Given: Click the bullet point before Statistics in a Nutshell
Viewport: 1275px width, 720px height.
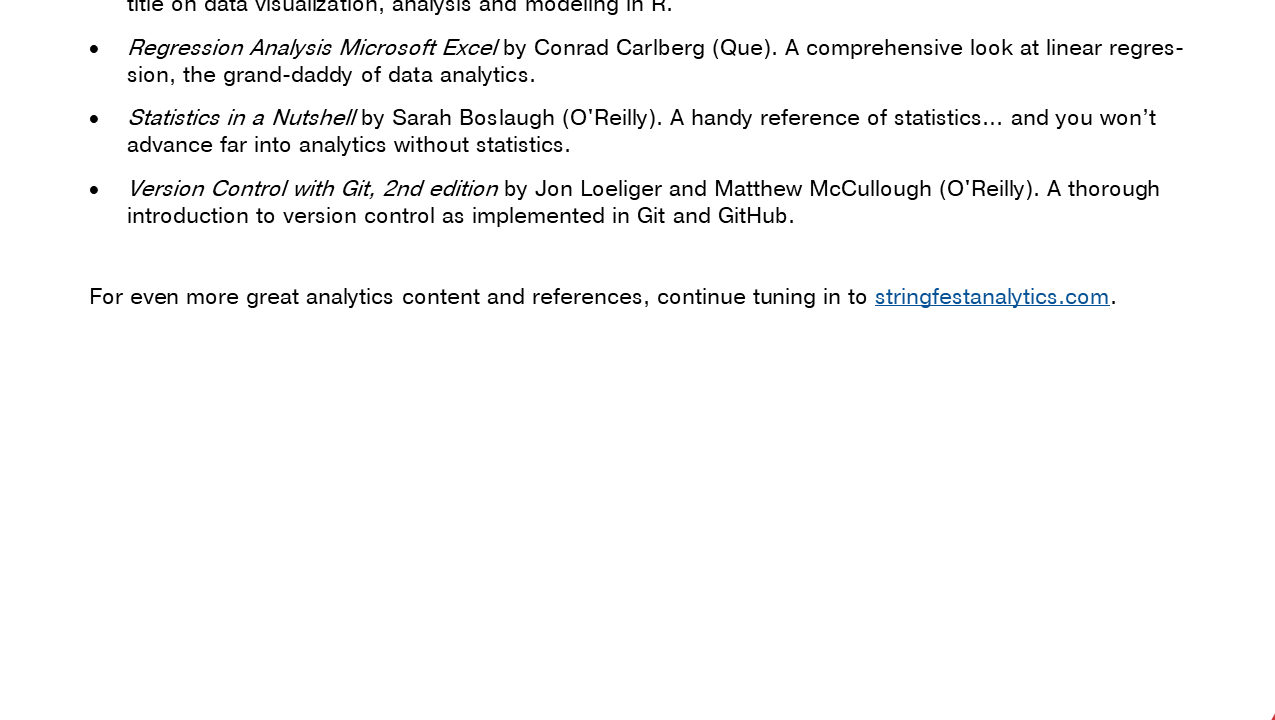Looking at the screenshot, I should (x=95, y=119).
